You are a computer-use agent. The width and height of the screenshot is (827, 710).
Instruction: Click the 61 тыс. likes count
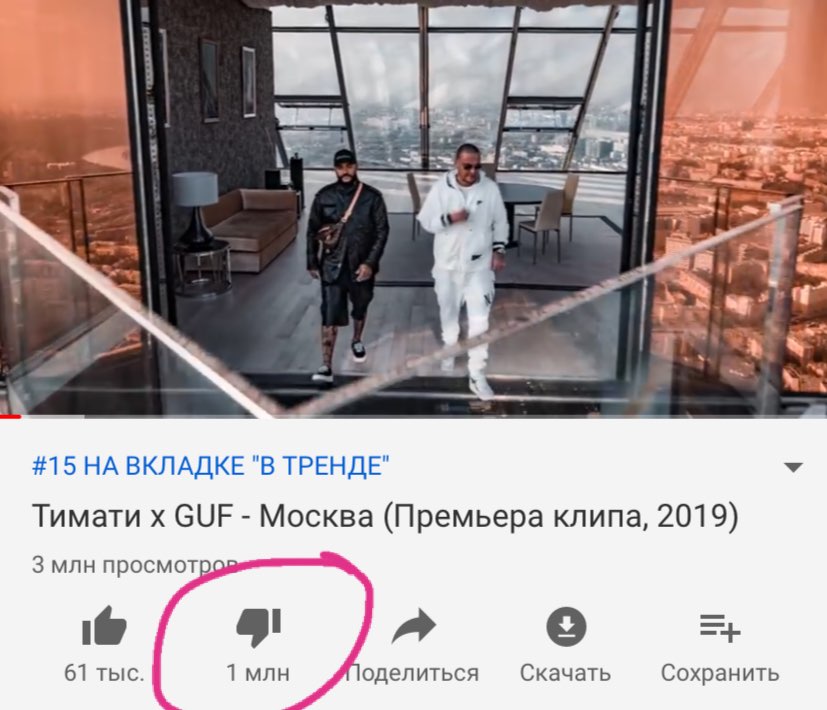click(104, 674)
